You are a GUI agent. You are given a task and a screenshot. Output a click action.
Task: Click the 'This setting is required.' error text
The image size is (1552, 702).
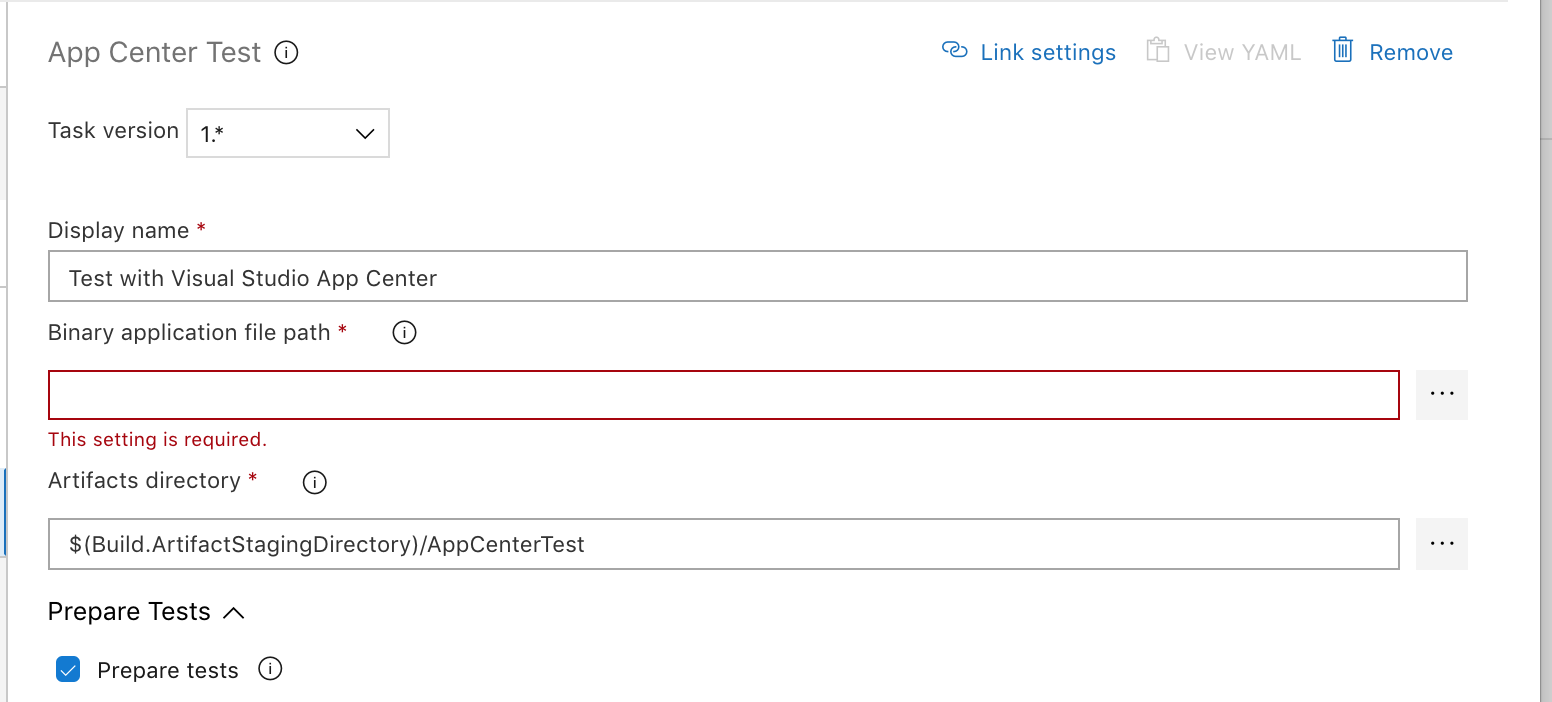(x=158, y=439)
